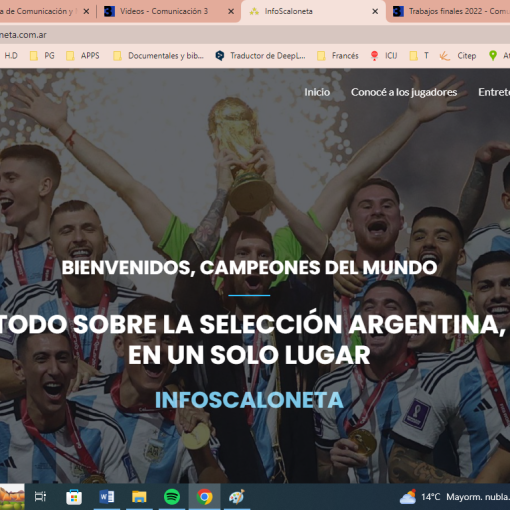Viewport: 510px width, 510px height.
Task: Open File Explorer taskbar icon
Action: point(139,497)
